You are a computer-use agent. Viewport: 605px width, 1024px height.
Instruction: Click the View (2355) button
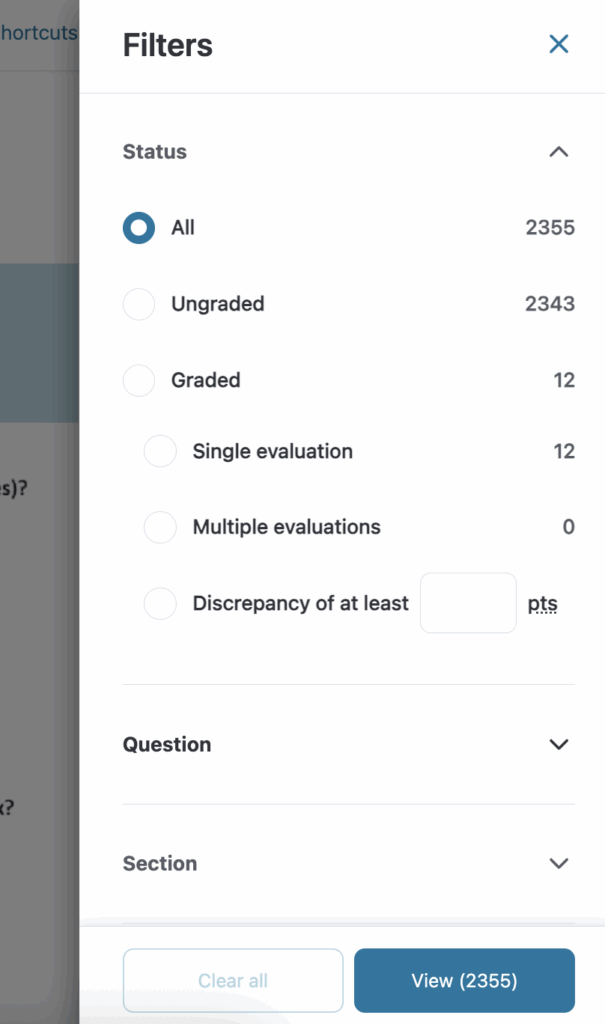pyautogui.click(x=464, y=981)
